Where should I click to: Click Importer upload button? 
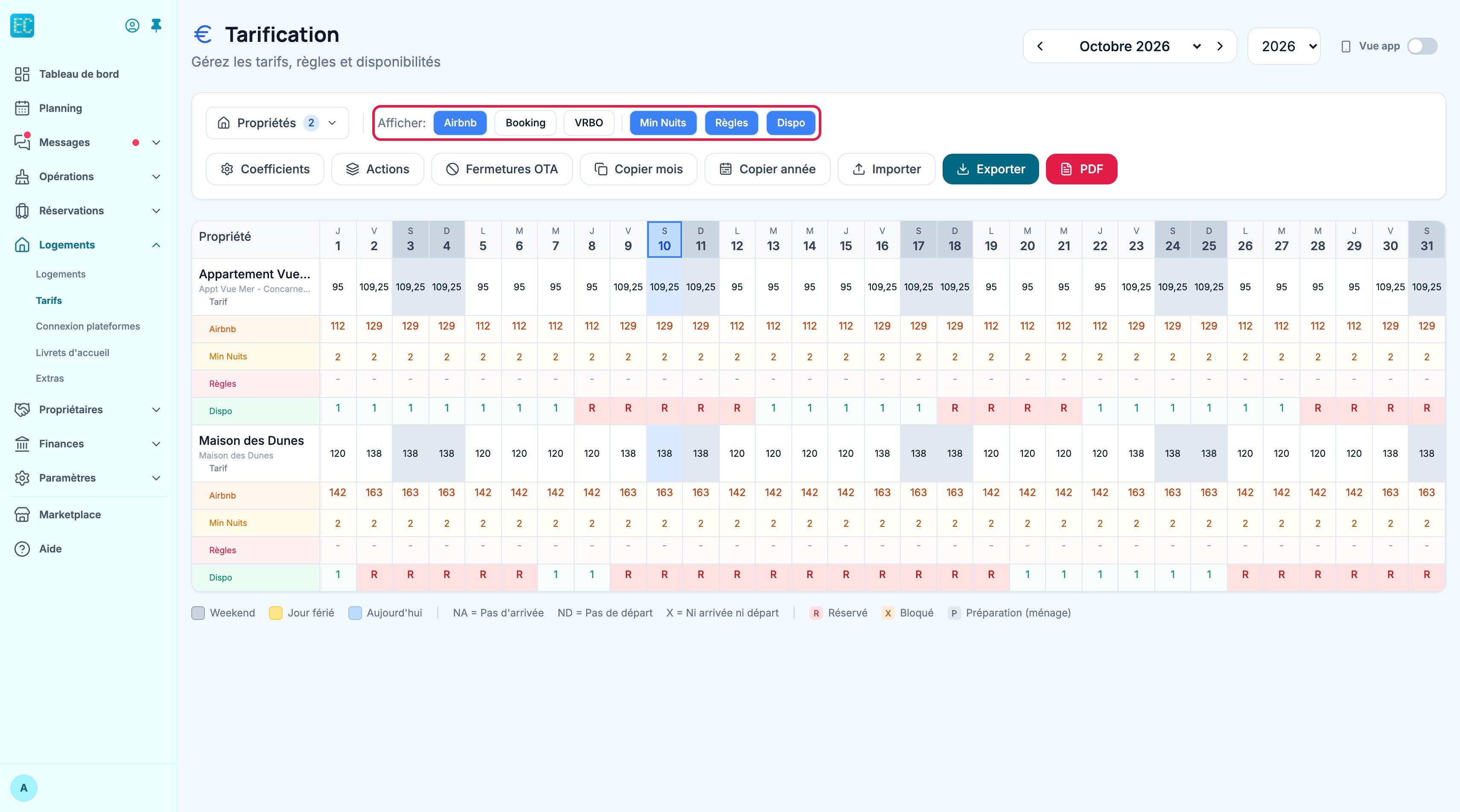[886, 169]
